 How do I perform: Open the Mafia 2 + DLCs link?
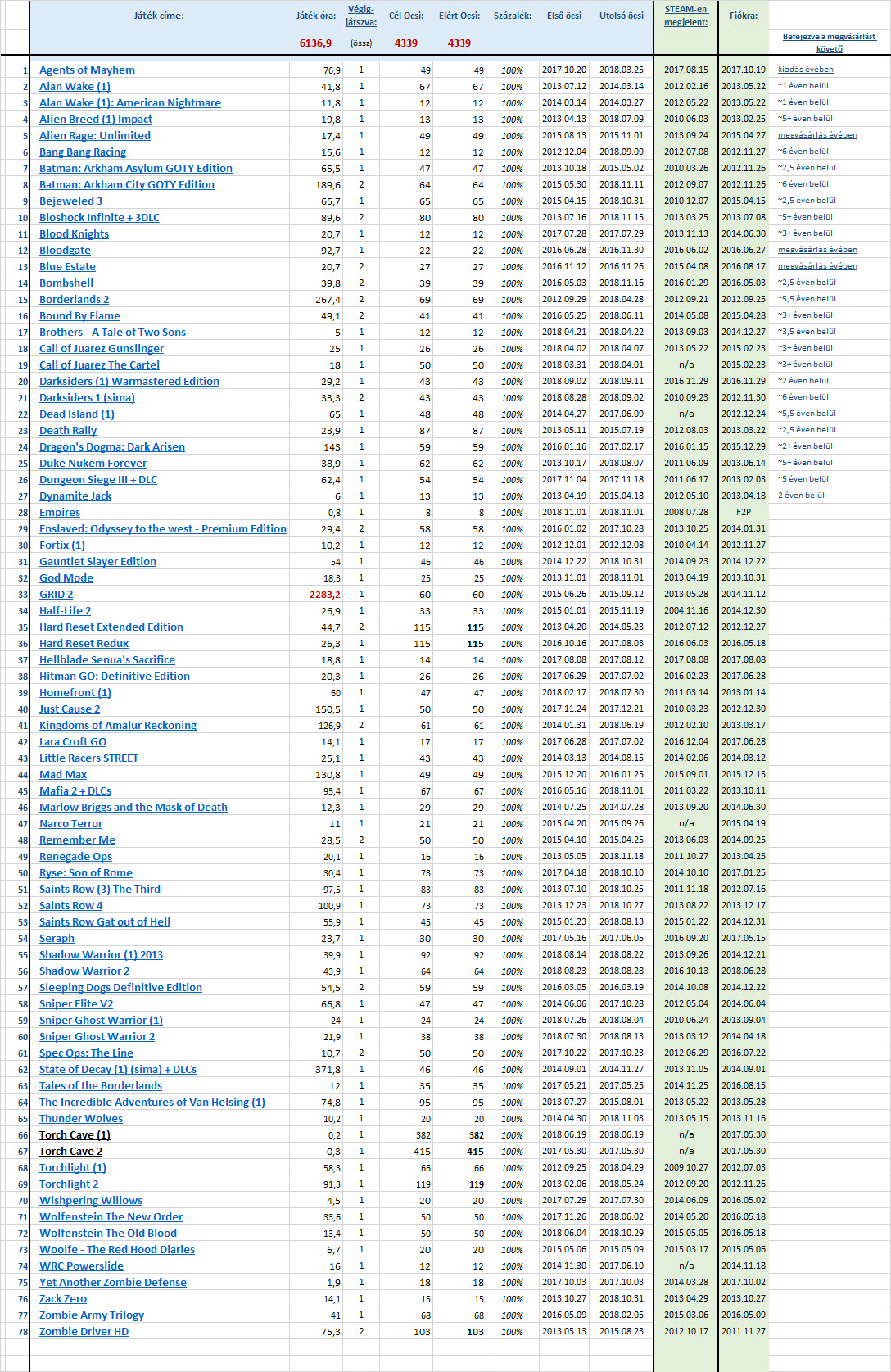[x=75, y=791]
